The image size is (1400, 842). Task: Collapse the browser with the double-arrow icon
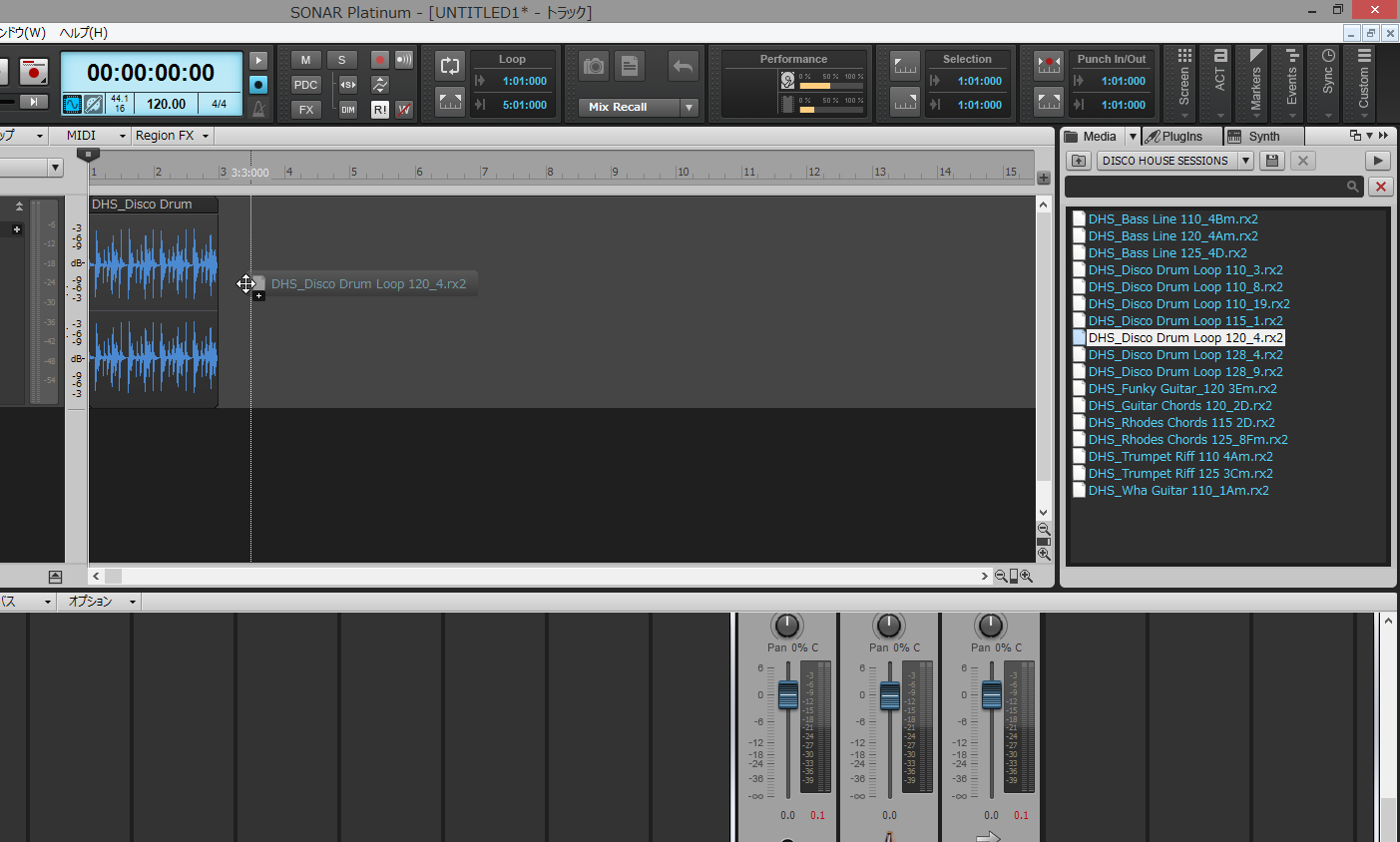(1383, 136)
